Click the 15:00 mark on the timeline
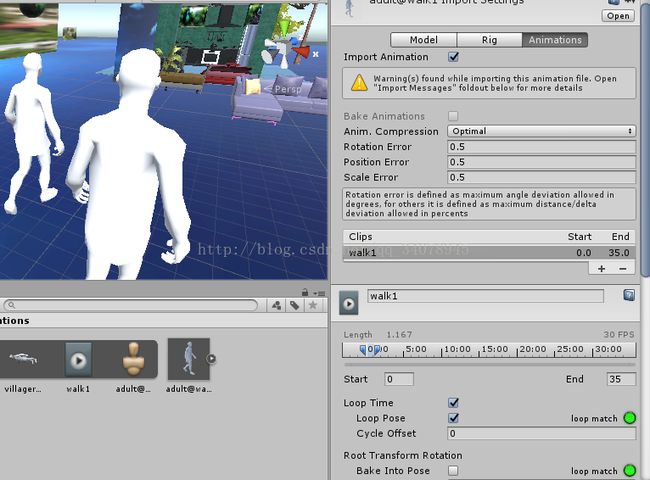This screenshot has width=650, height=480. tap(495, 349)
